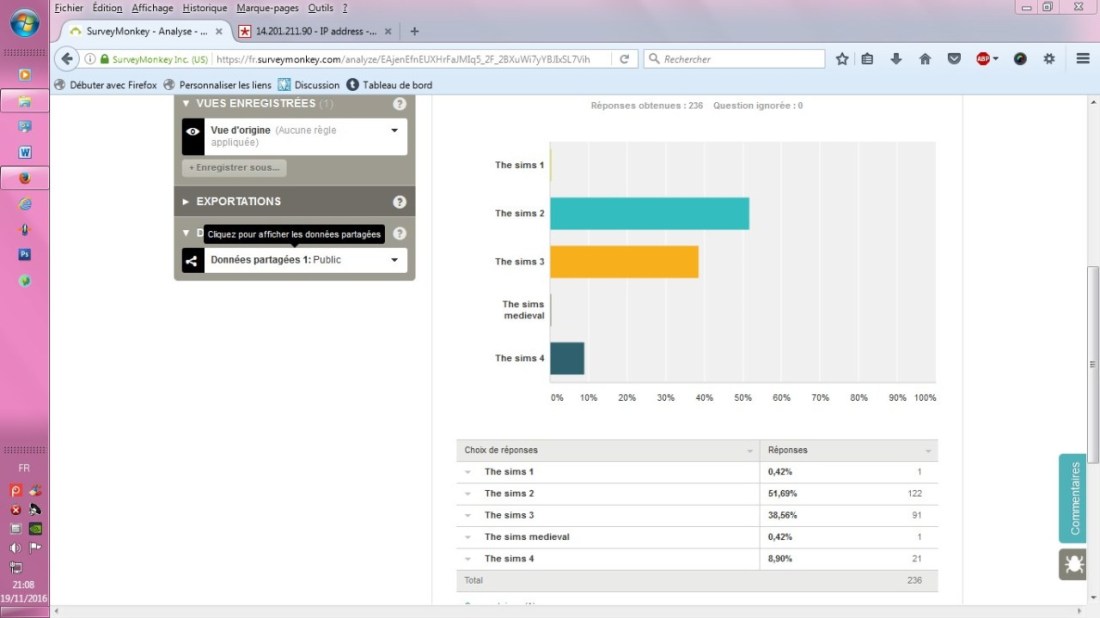This screenshot has width=1100, height=618.
Task: Click the bookmark star icon in toolbar
Action: pyautogui.click(x=842, y=59)
